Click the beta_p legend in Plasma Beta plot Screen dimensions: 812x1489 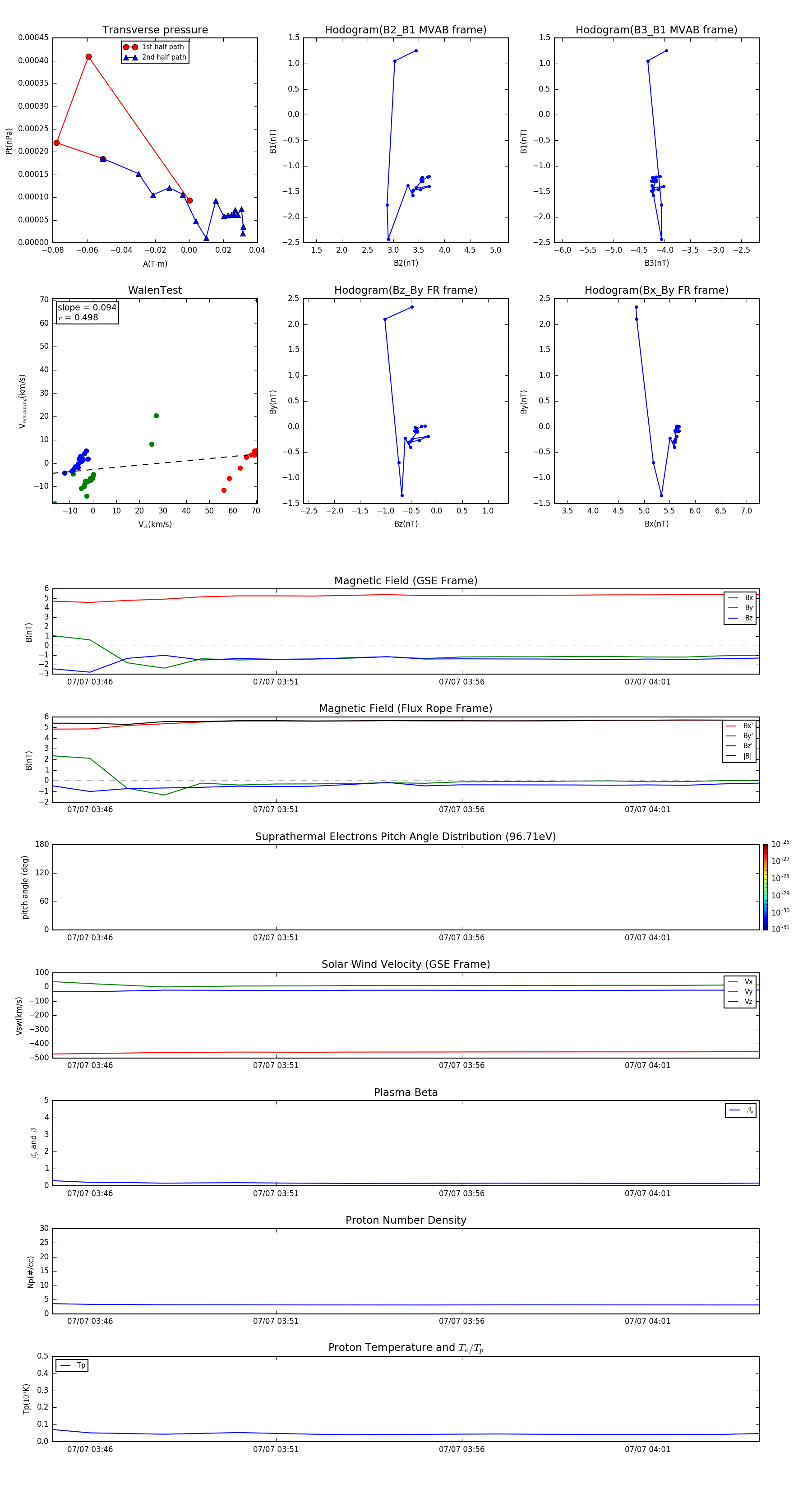[741, 1110]
